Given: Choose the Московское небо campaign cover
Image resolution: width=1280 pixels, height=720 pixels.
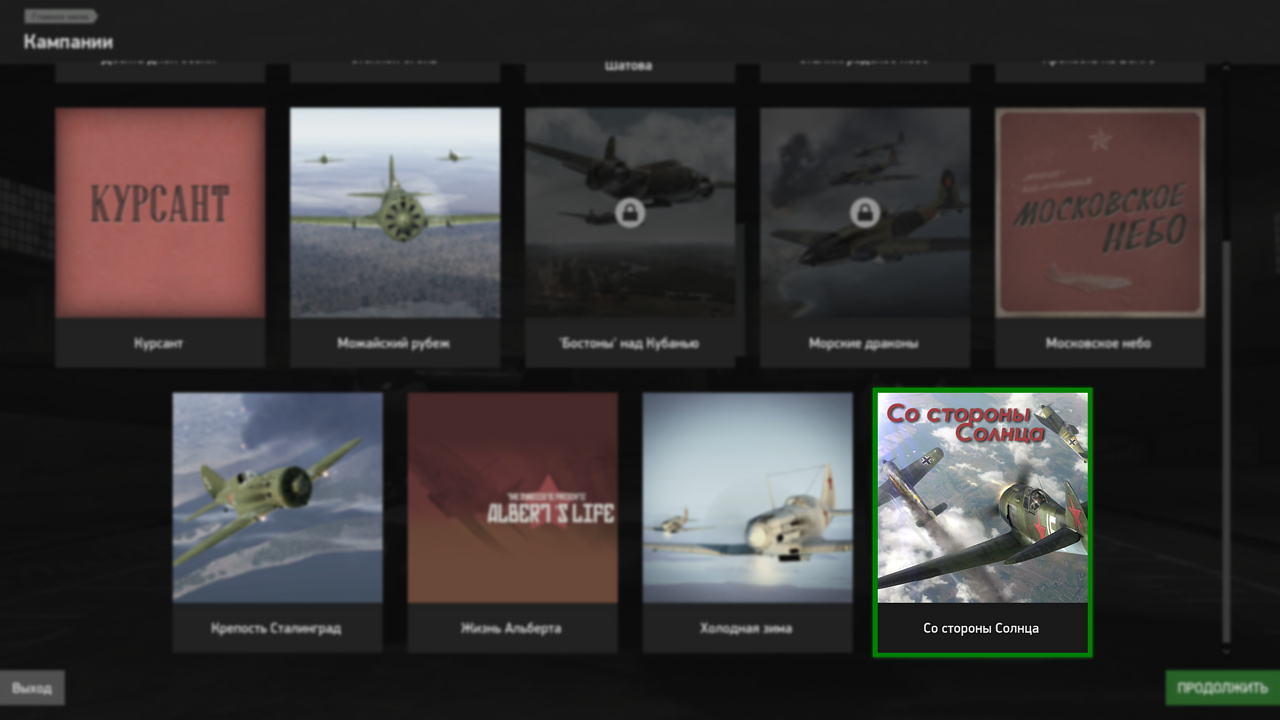Looking at the screenshot, I should [1100, 213].
